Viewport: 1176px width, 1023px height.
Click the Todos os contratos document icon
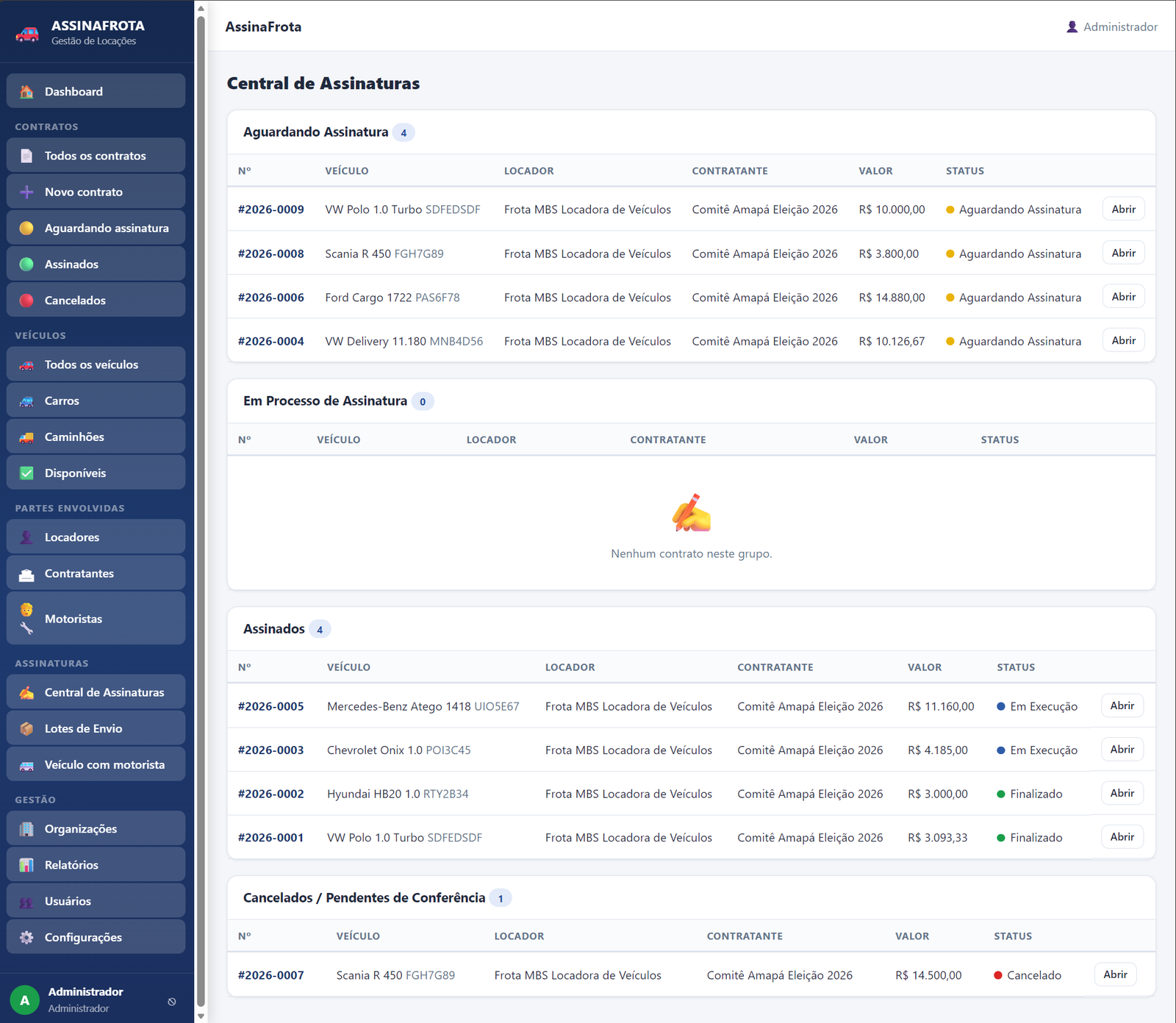(x=26, y=156)
